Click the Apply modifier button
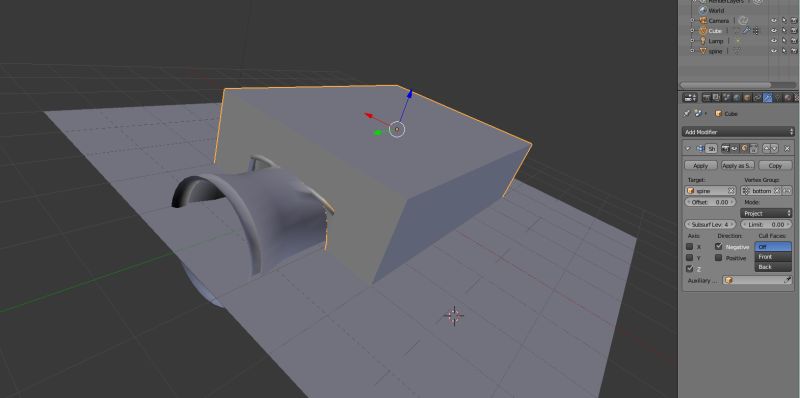Screen dimensions: 800x398 click(x=700, y=165)
